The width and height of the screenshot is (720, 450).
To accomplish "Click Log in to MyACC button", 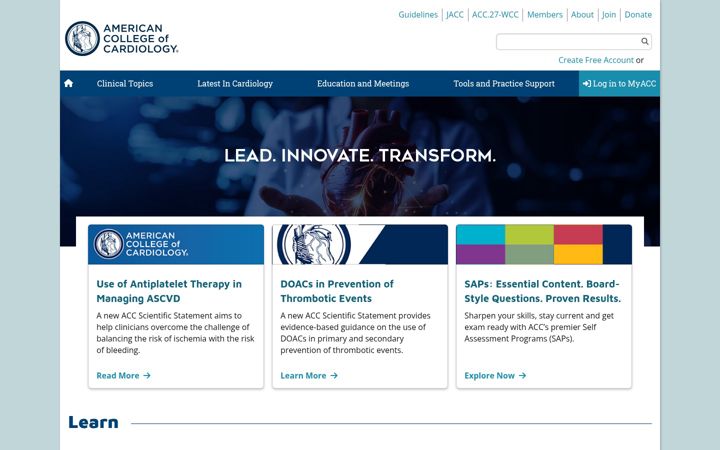I will pos(619,84).
